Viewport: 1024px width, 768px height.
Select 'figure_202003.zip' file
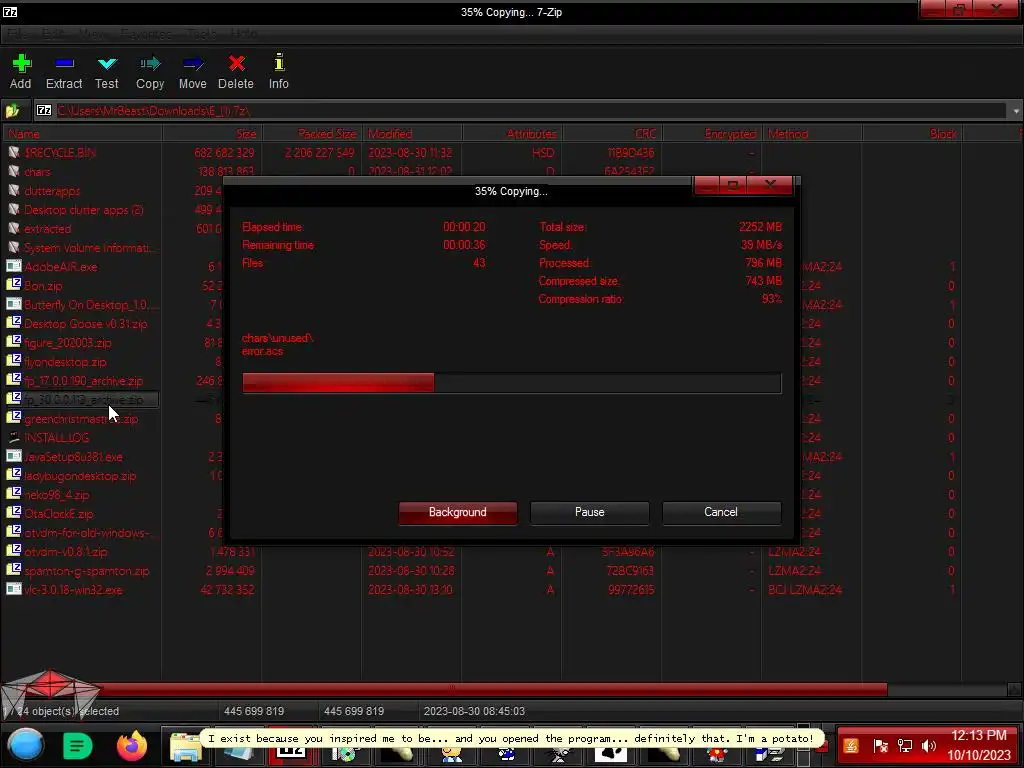click(x=67, y=342)
